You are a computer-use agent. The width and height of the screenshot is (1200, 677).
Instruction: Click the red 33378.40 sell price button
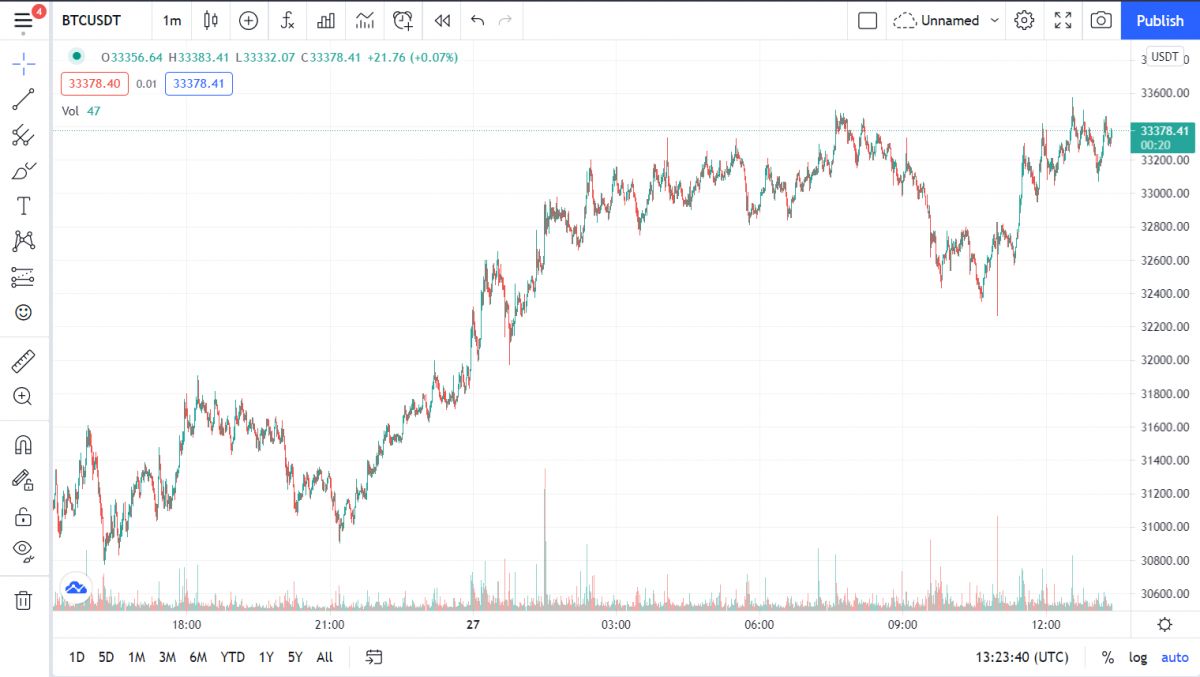pos(94,84)
